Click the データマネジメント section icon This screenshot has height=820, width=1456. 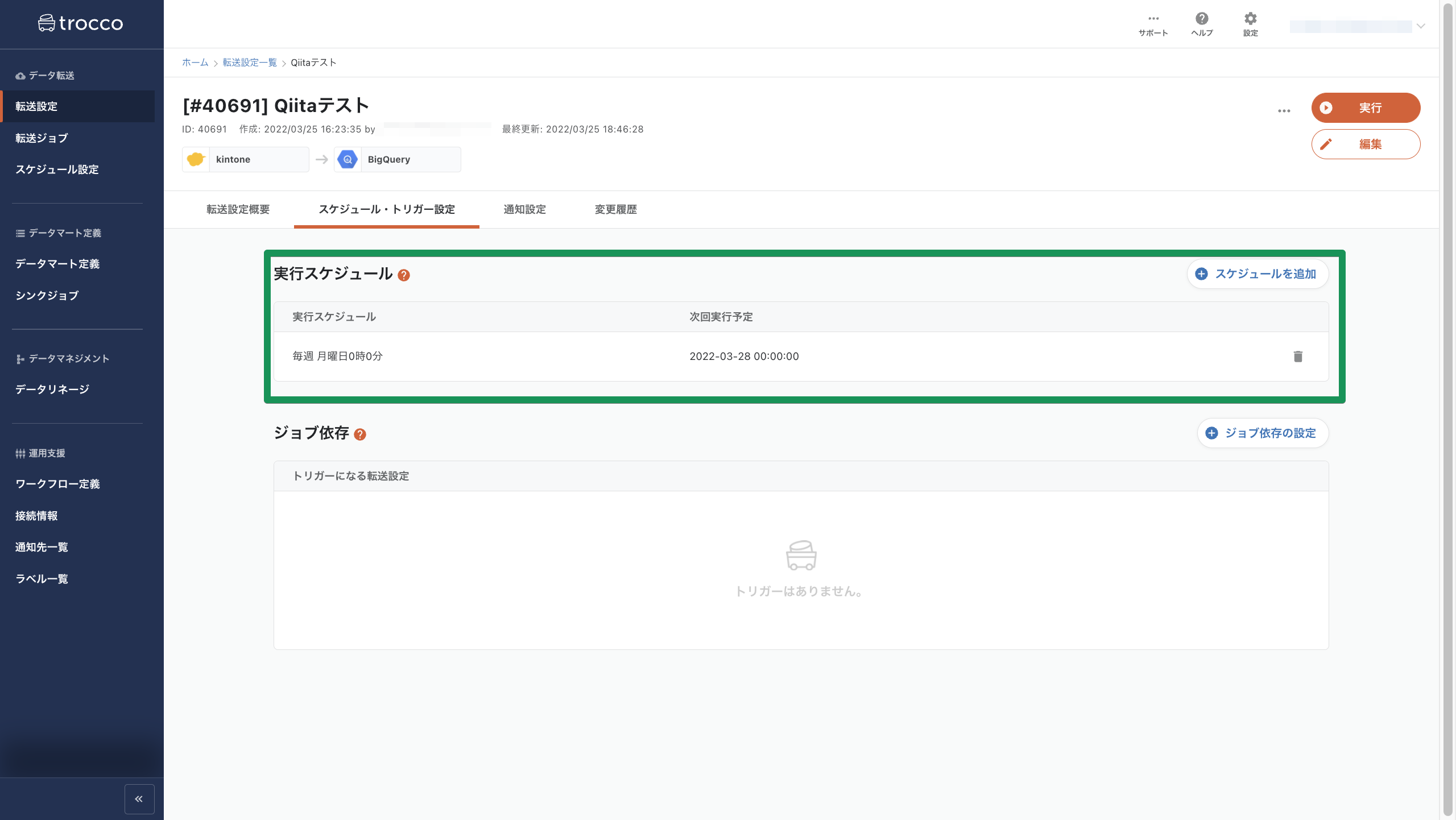click(x=20, y=359)
